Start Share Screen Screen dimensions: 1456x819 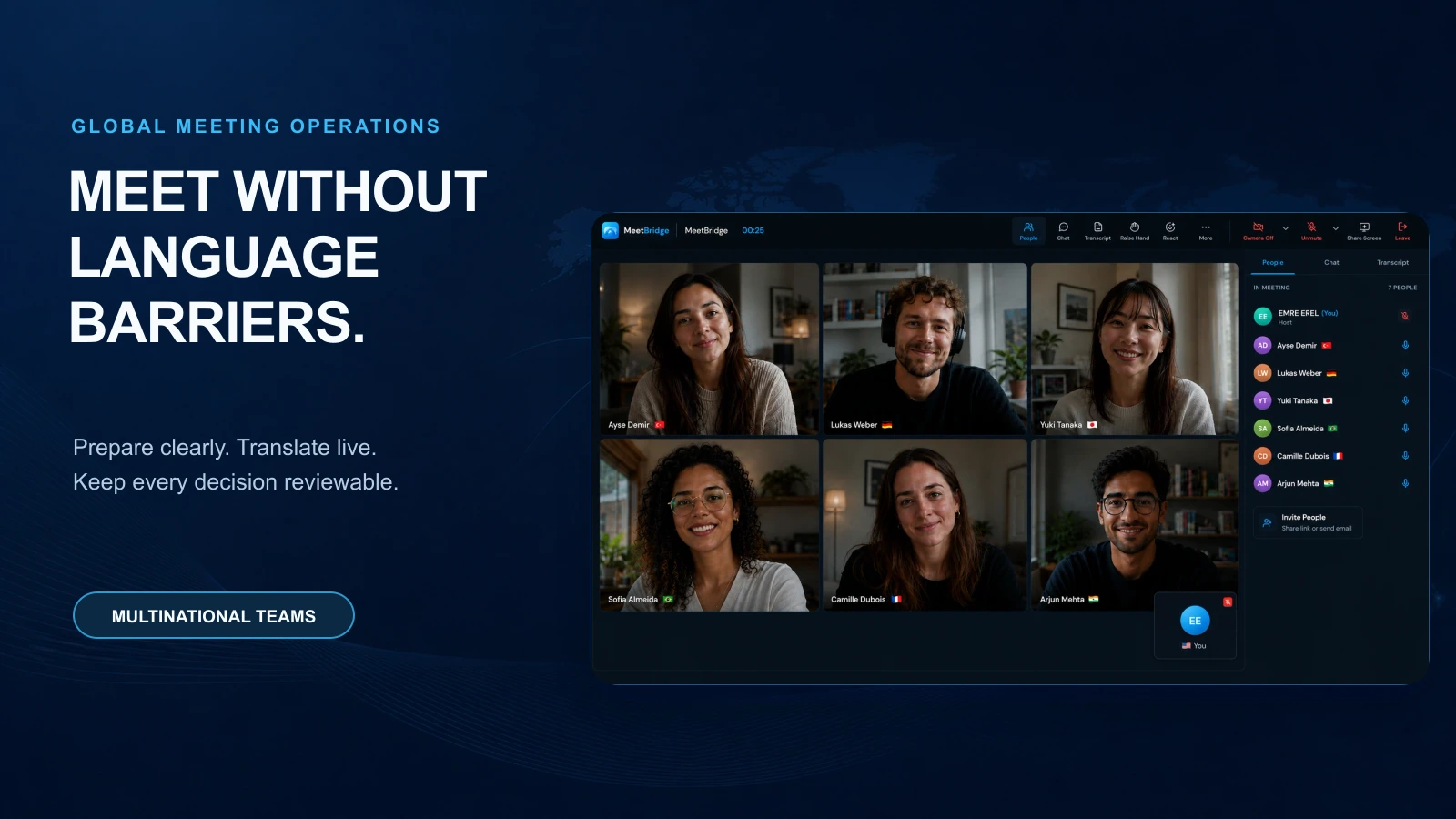coord(1364,231)
